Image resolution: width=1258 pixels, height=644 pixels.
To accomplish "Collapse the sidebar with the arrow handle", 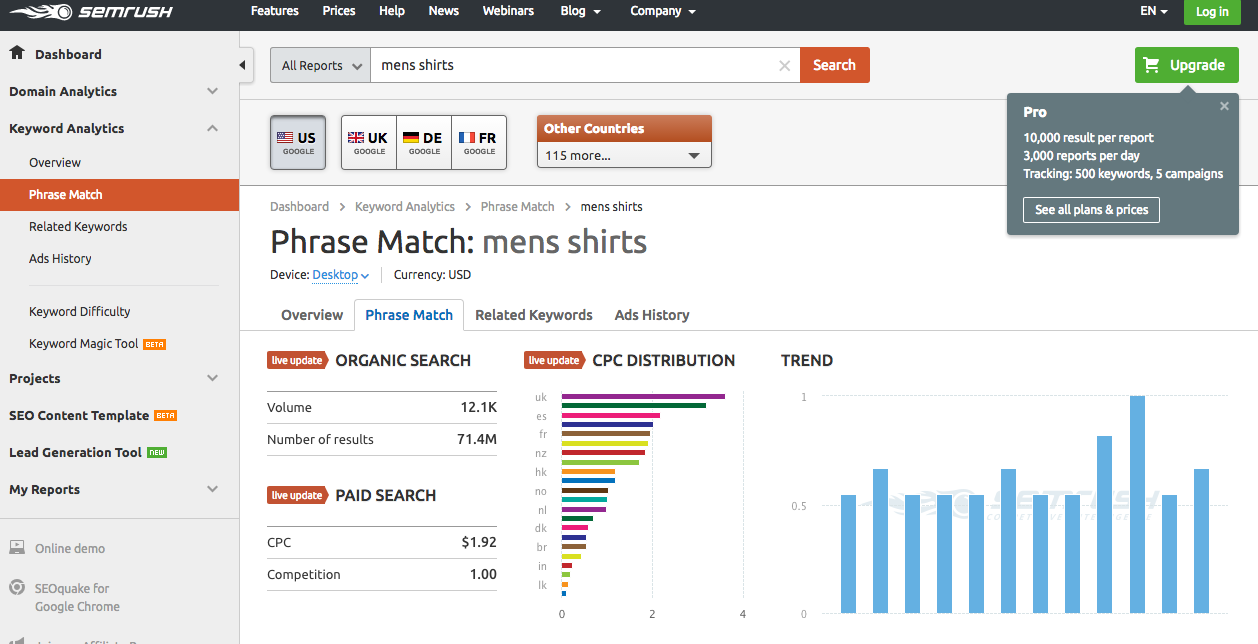I will pos(245,65).
